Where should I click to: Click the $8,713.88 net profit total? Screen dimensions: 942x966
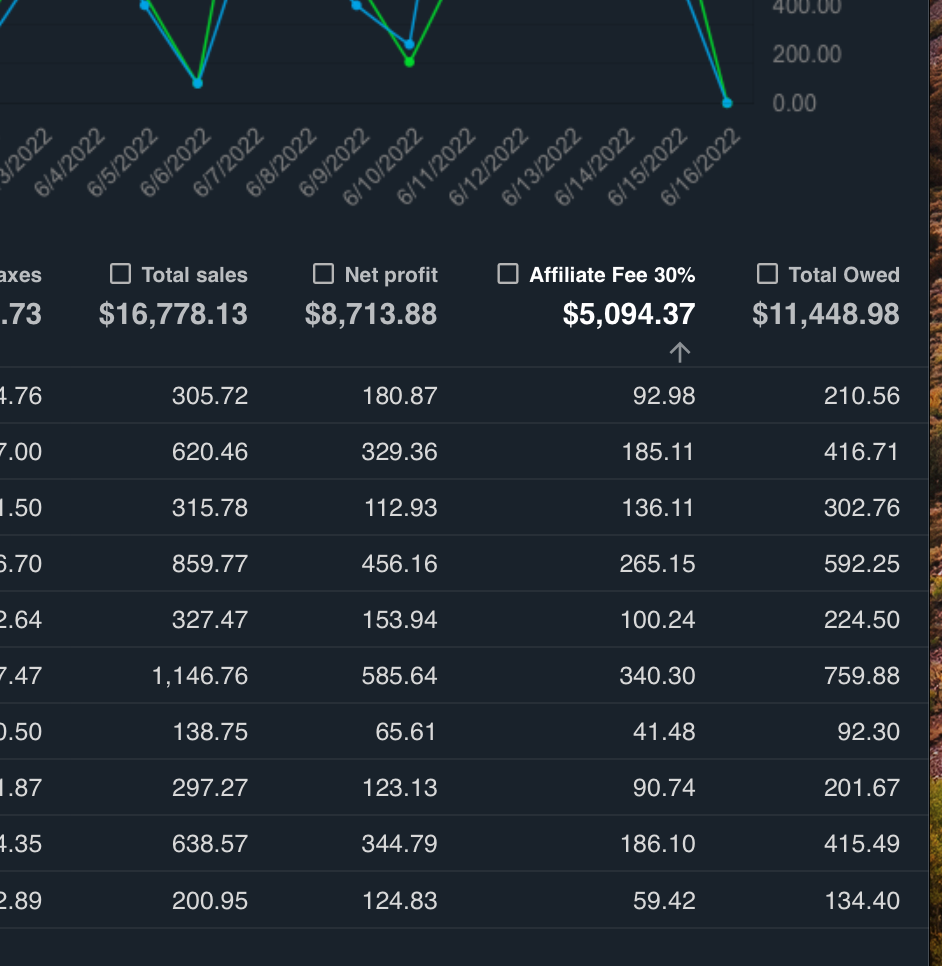(x=371, y=315)
